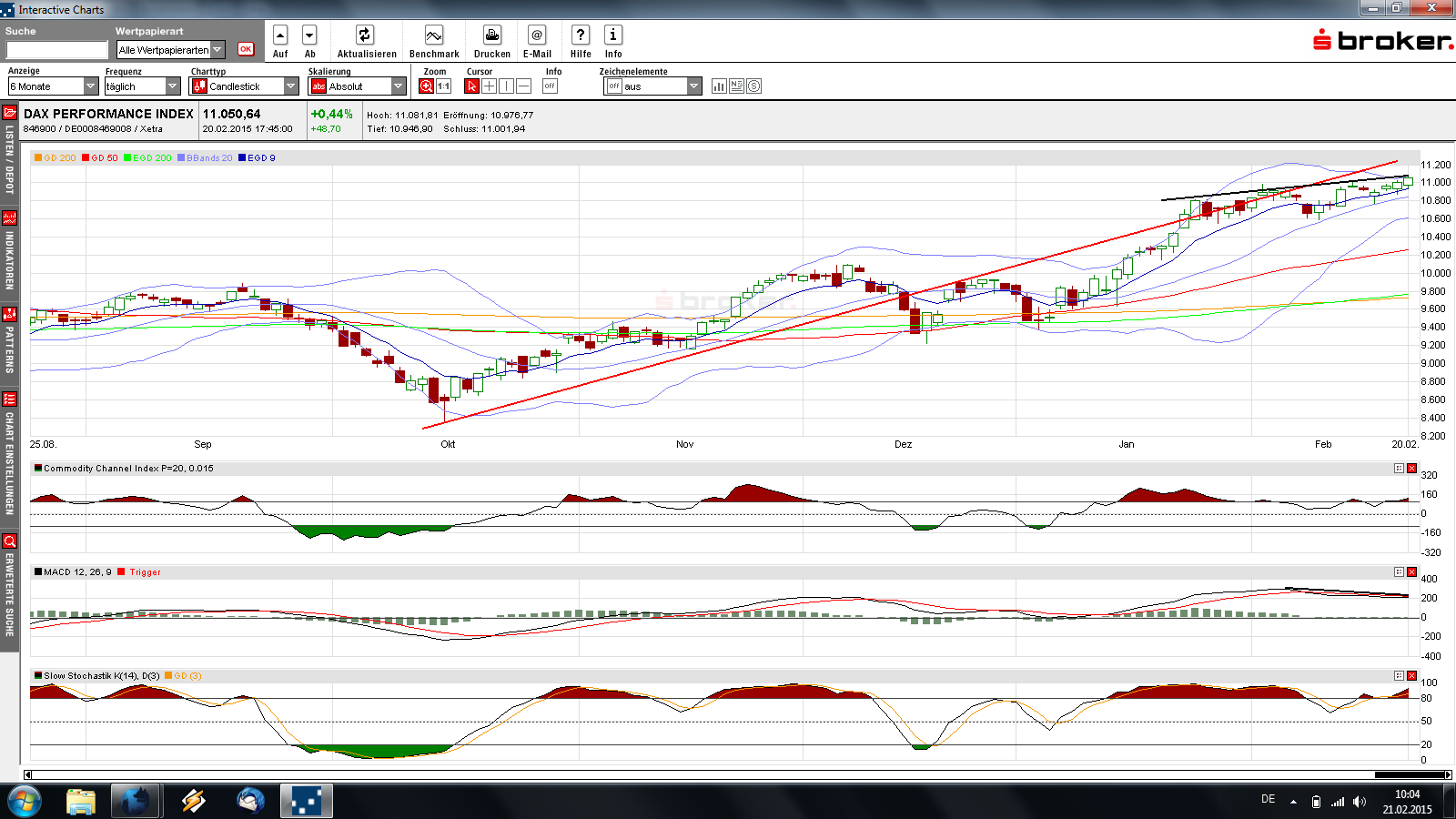
Task: Open the Charttyp Candlestick dropdown
Action: coord(290,86)
